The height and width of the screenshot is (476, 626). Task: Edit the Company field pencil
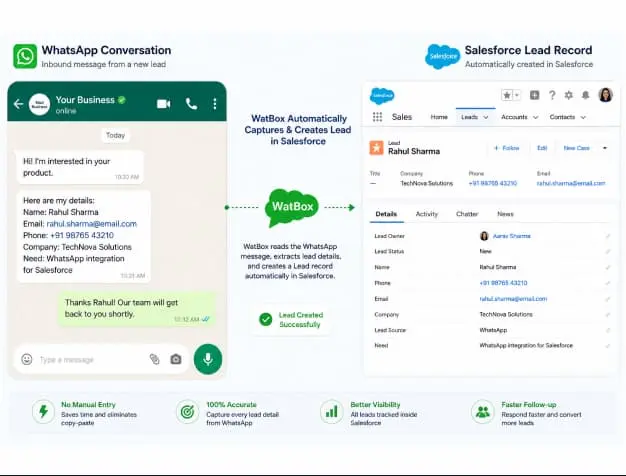(608, 315)
